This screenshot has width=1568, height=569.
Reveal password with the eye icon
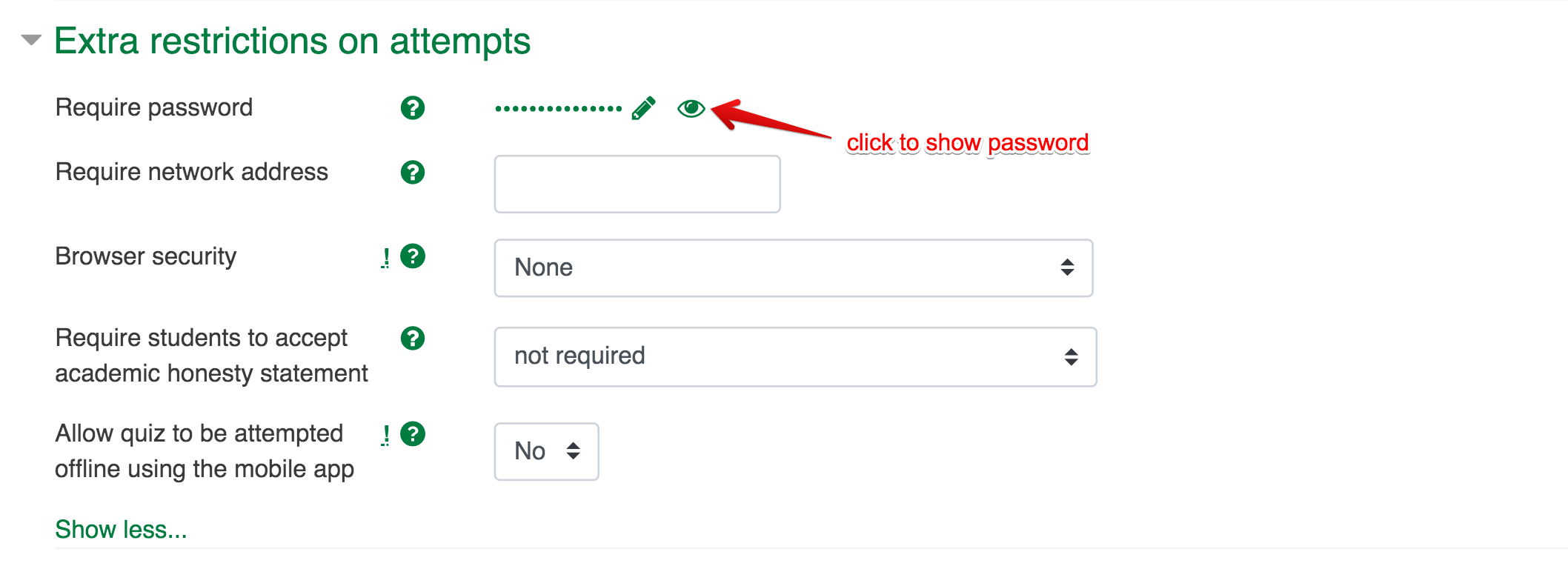click(x=691, y=109)
